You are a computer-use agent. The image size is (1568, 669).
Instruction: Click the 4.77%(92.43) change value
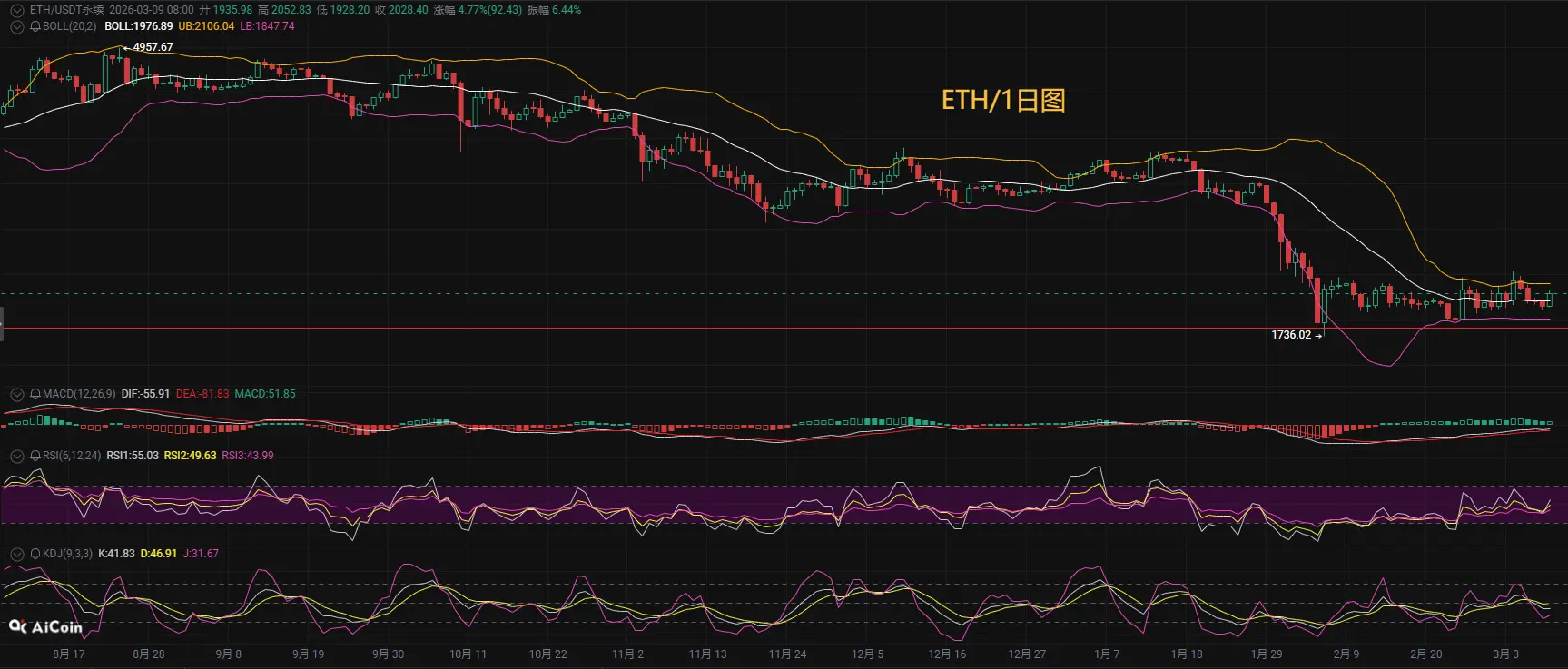pyautogui.click(x=490, y=10)
